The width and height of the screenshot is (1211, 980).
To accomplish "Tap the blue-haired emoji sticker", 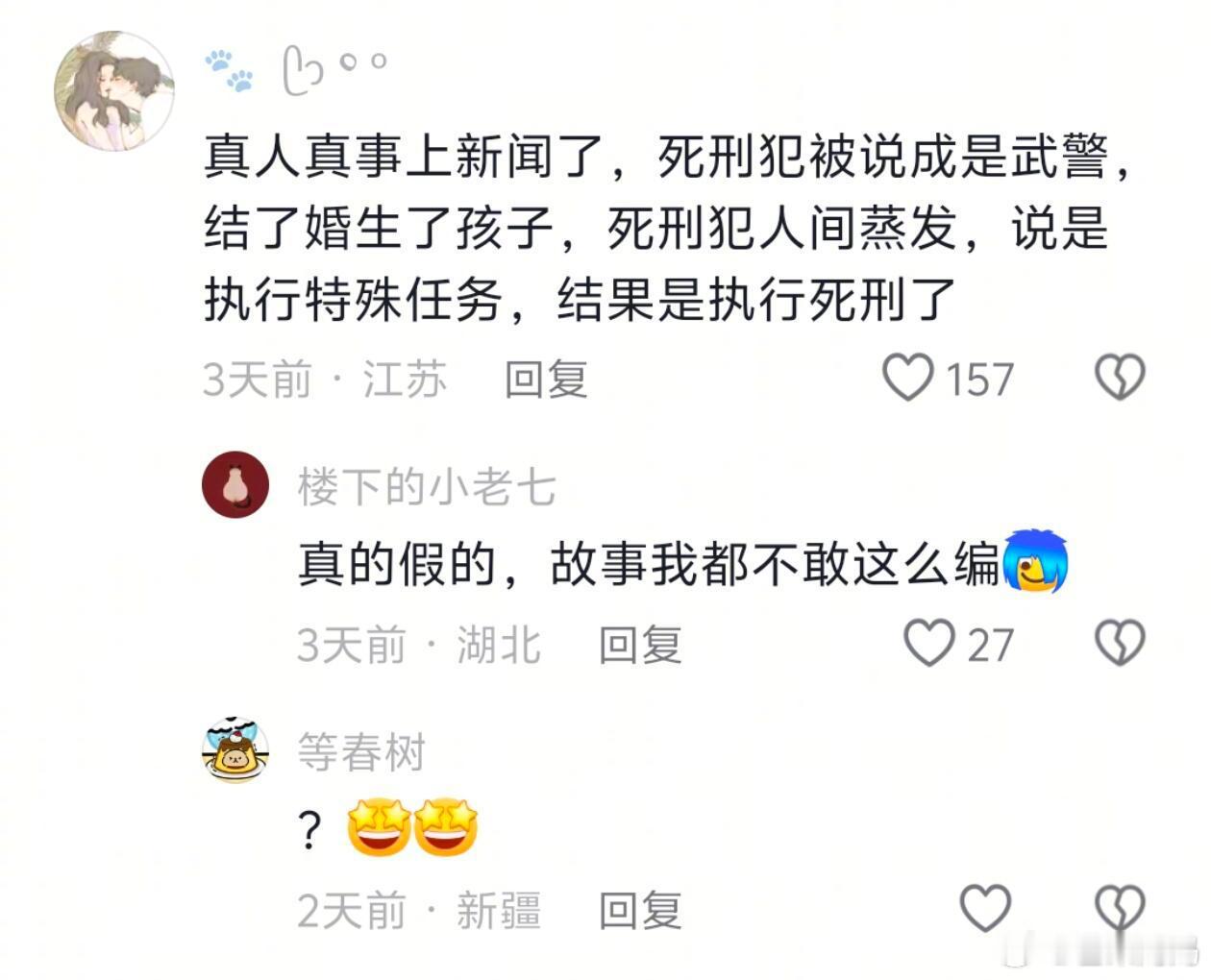I will [1035, 560].
